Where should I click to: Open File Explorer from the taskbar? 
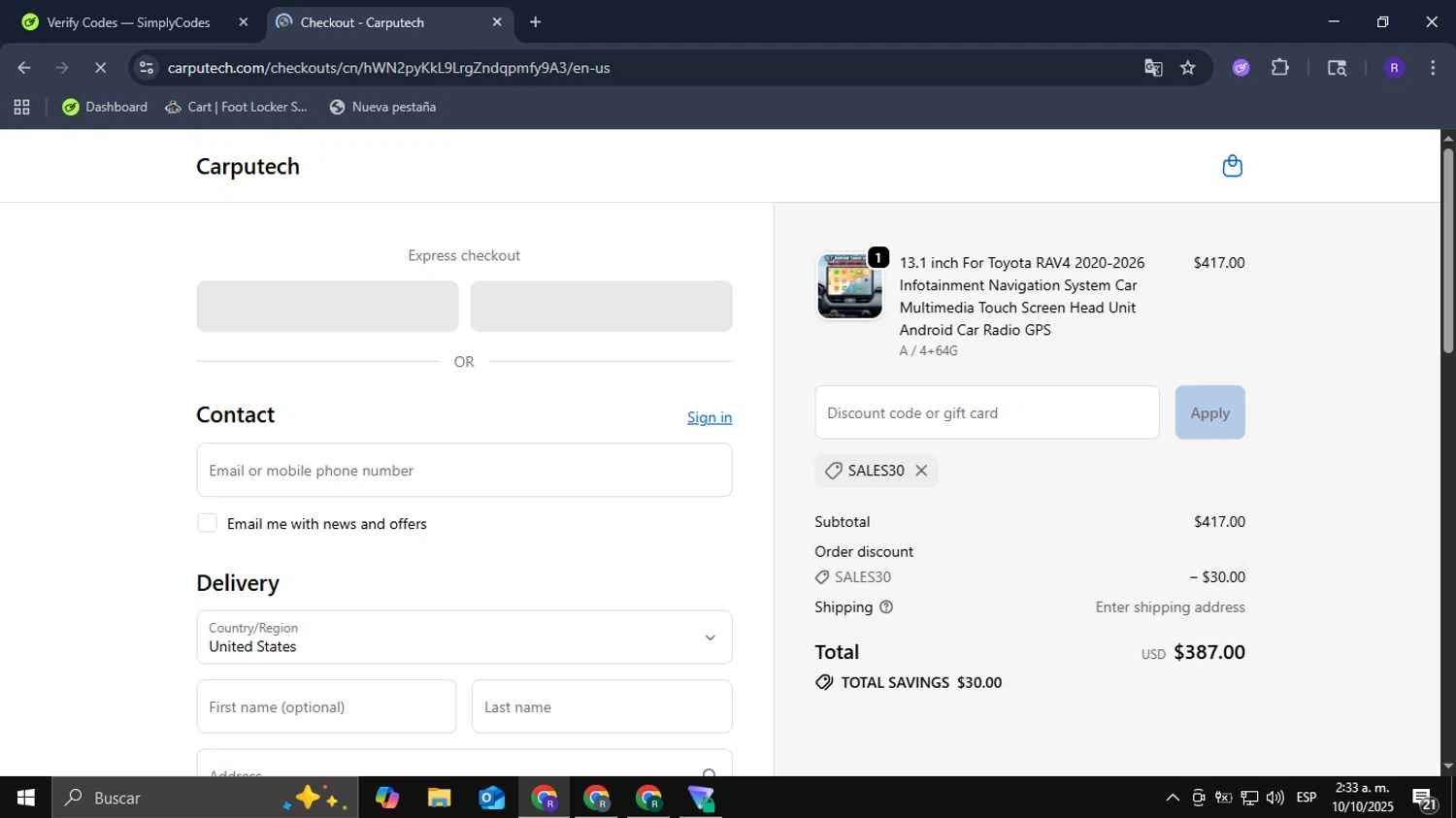click(x=439, y=798)
